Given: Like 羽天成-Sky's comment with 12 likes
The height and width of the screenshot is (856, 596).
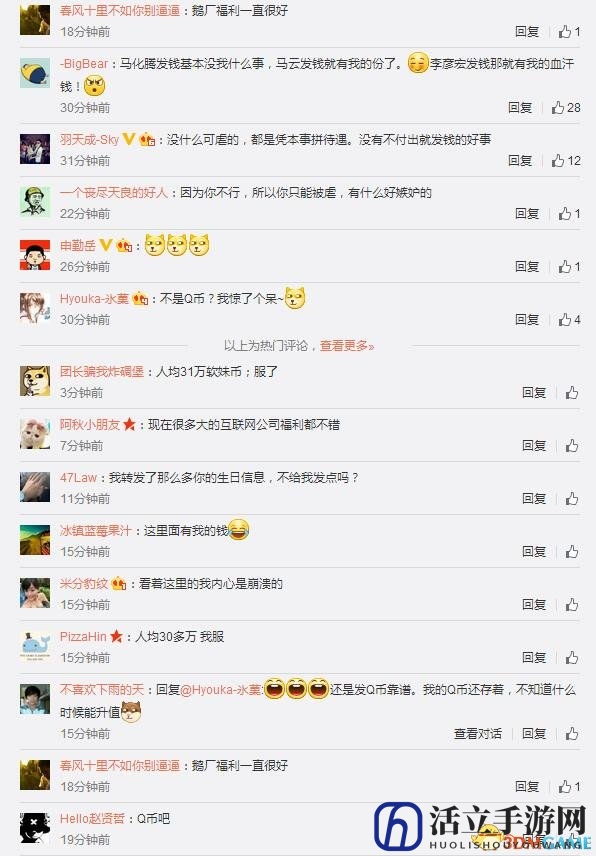Looking at the screenshot, I should tap(565, 160).
